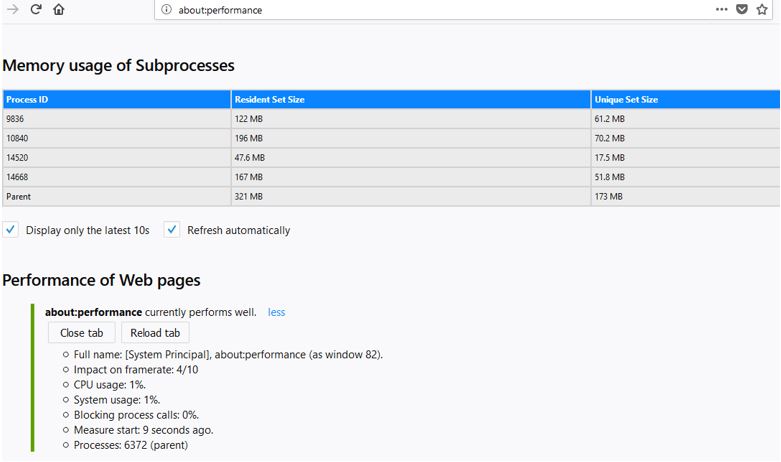Go to the browser home page

[x=58, y=10]
